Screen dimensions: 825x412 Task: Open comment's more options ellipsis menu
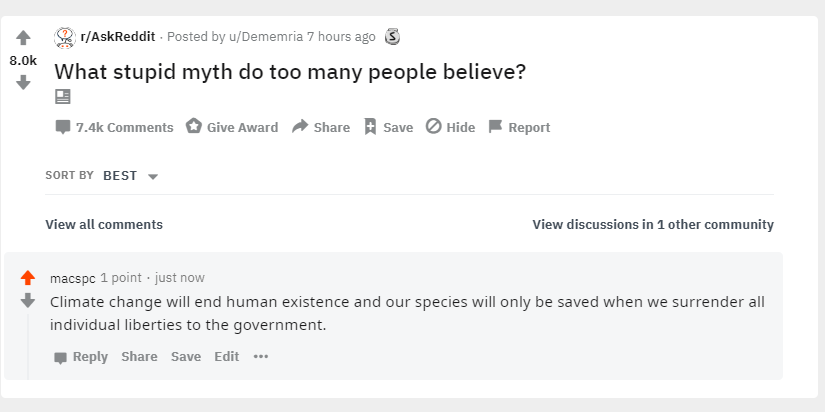pyautogui.click(x=261, y=357)
